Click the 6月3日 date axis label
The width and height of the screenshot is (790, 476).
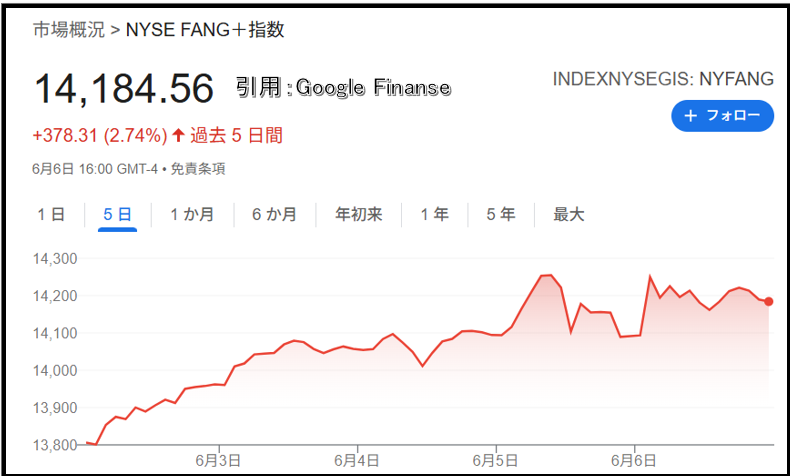coord(219,460)
